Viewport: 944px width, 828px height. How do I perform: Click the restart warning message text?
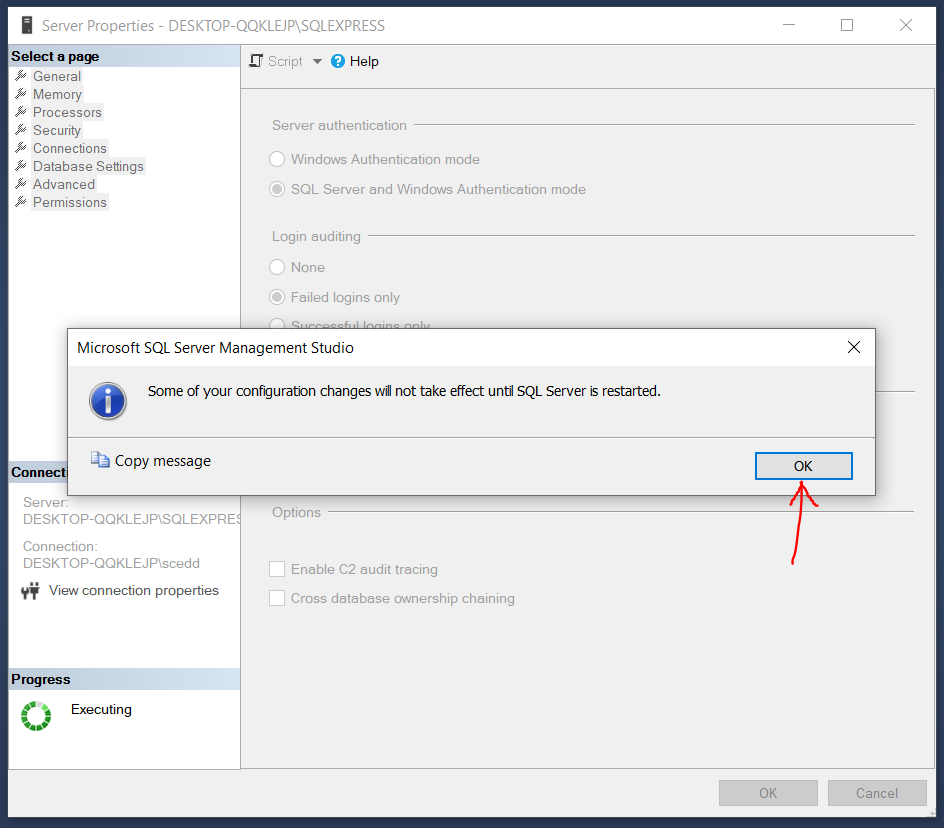[x=404, y=391]
